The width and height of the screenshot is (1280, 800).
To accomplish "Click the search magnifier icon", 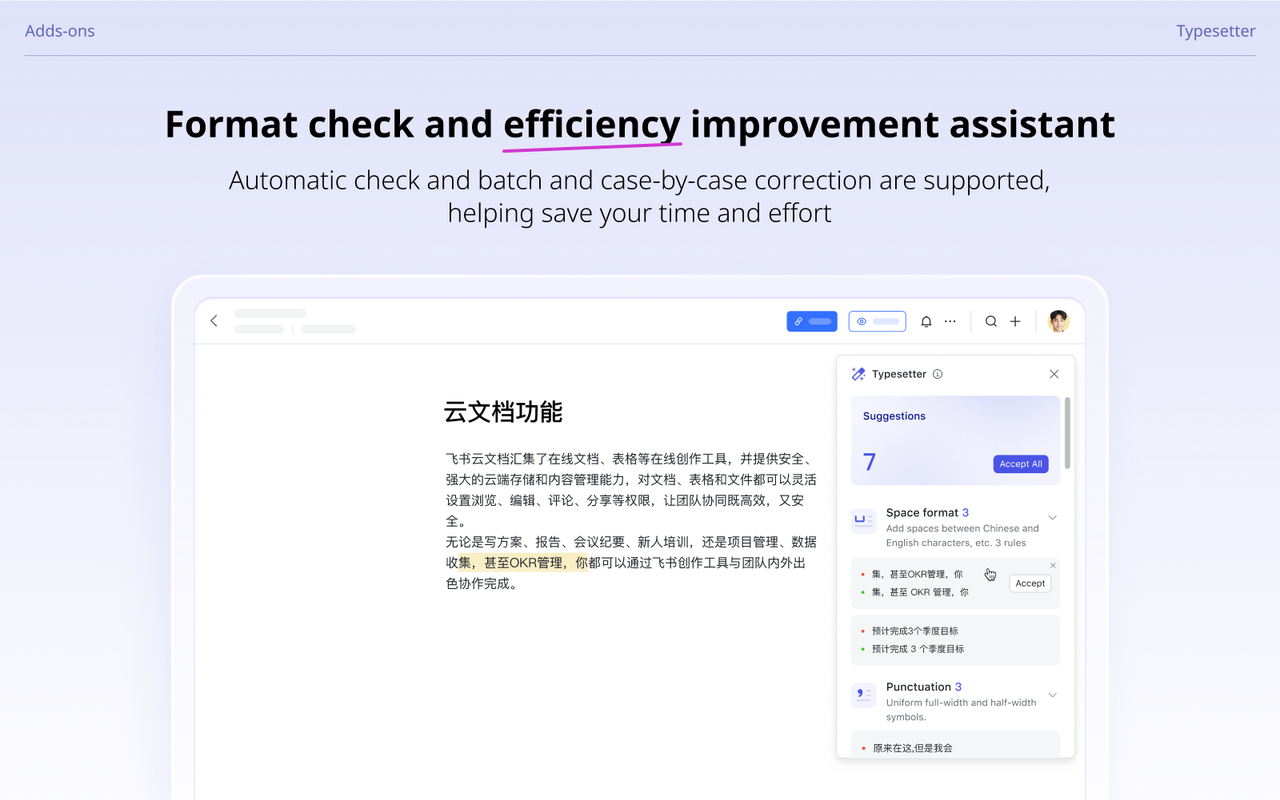I will coord(991,321).
